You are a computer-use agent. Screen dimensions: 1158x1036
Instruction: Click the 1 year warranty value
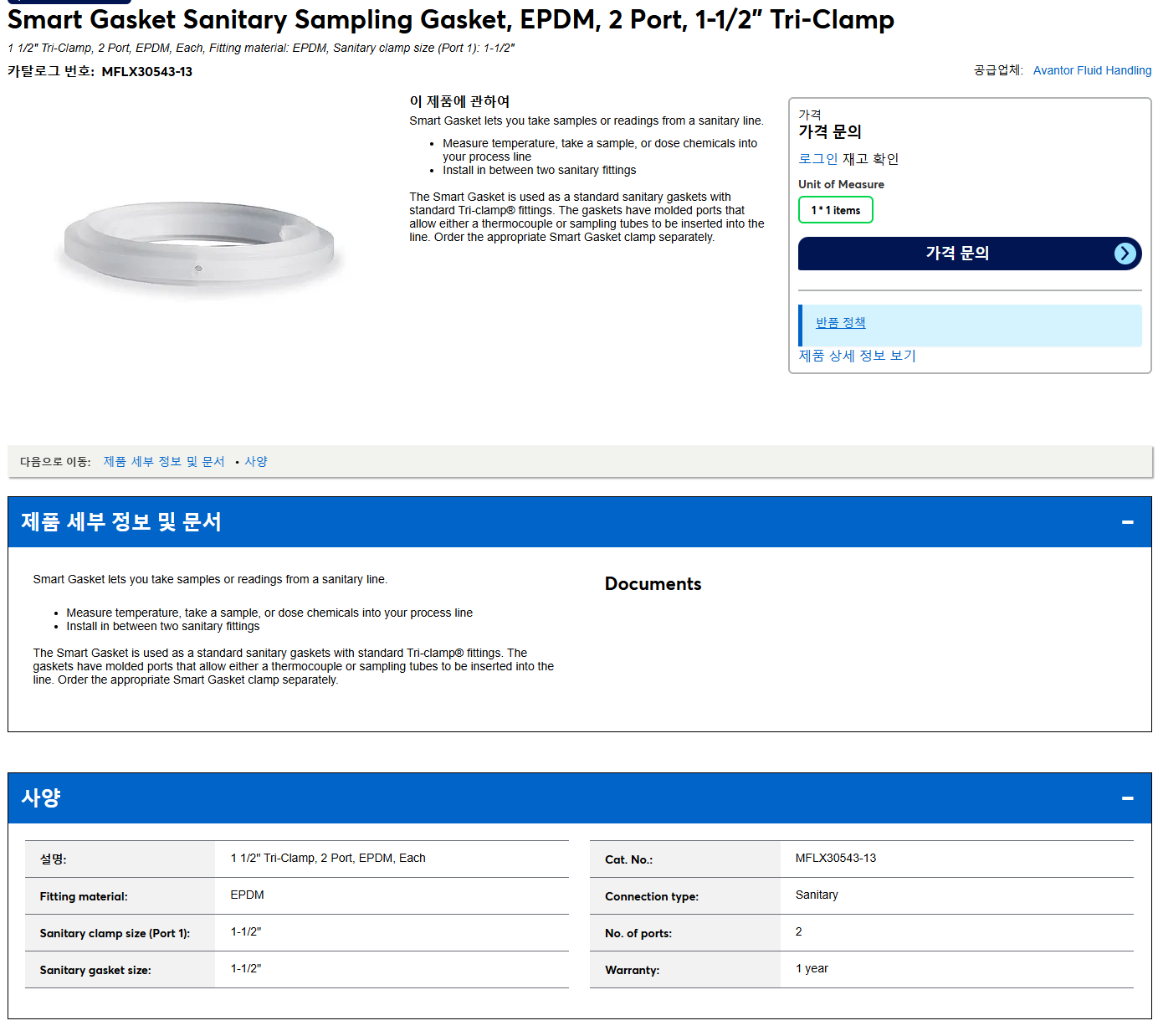tap(811, 968)
